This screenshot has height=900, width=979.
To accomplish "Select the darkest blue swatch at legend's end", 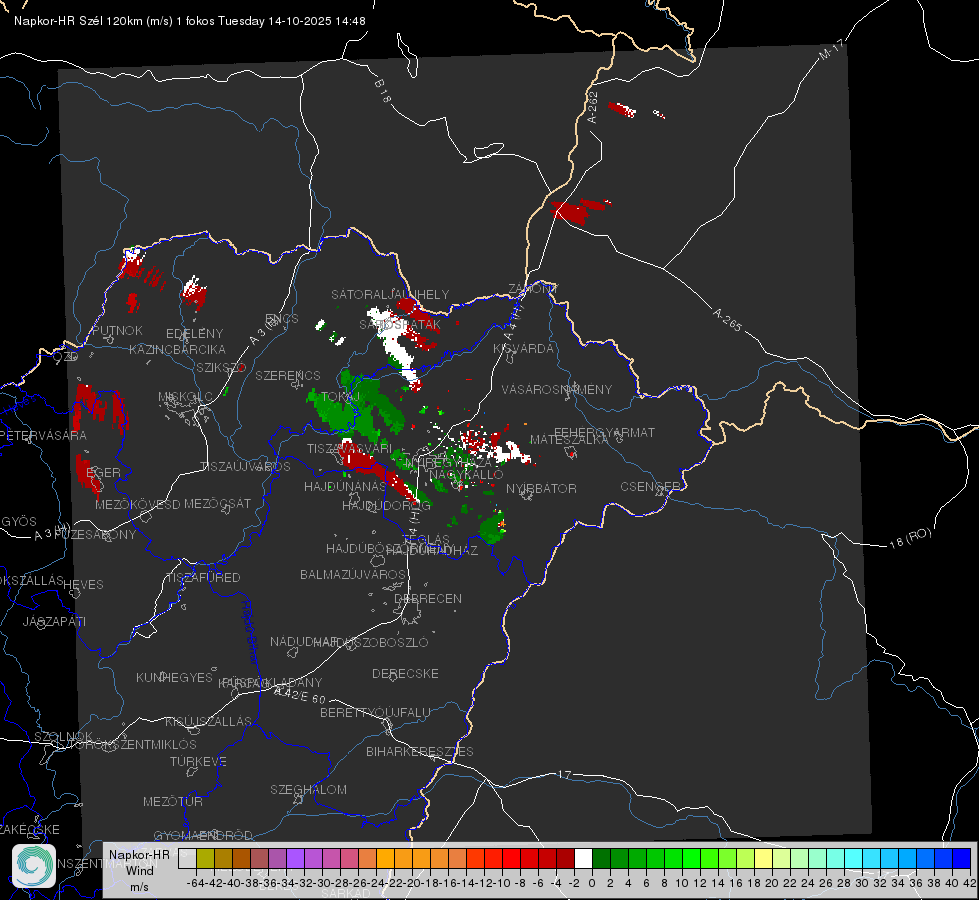I will pyautogui.click(x=962, y=858).
